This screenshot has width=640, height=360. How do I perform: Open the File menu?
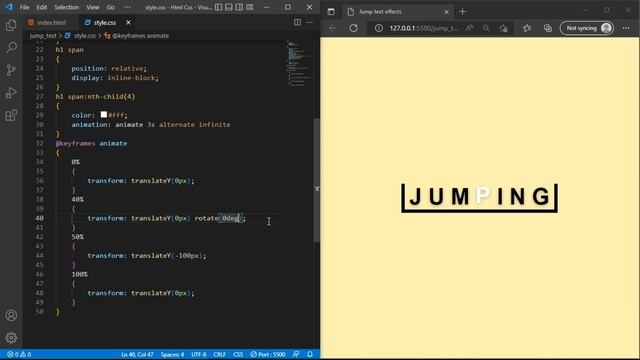(x=24, y=7)
